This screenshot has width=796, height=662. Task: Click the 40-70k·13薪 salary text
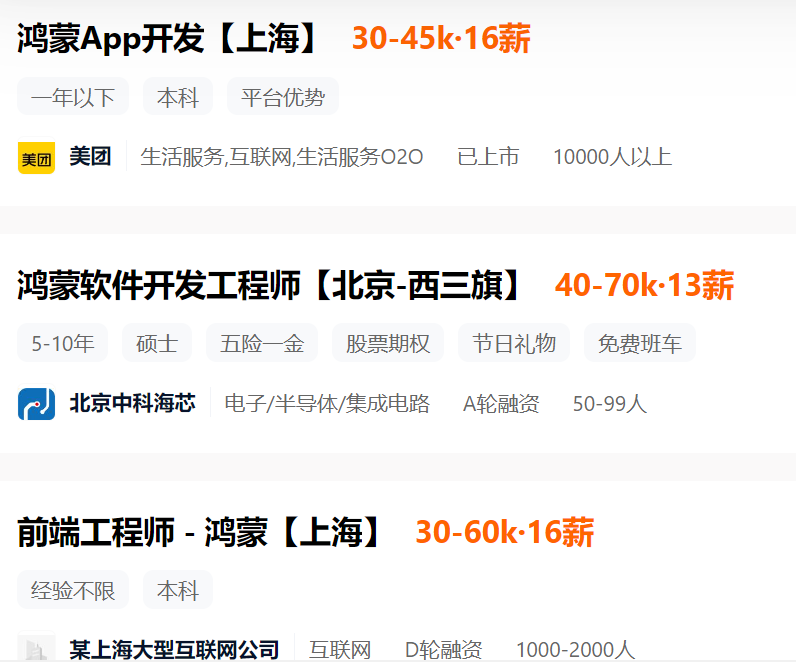[x=644, y=285]
